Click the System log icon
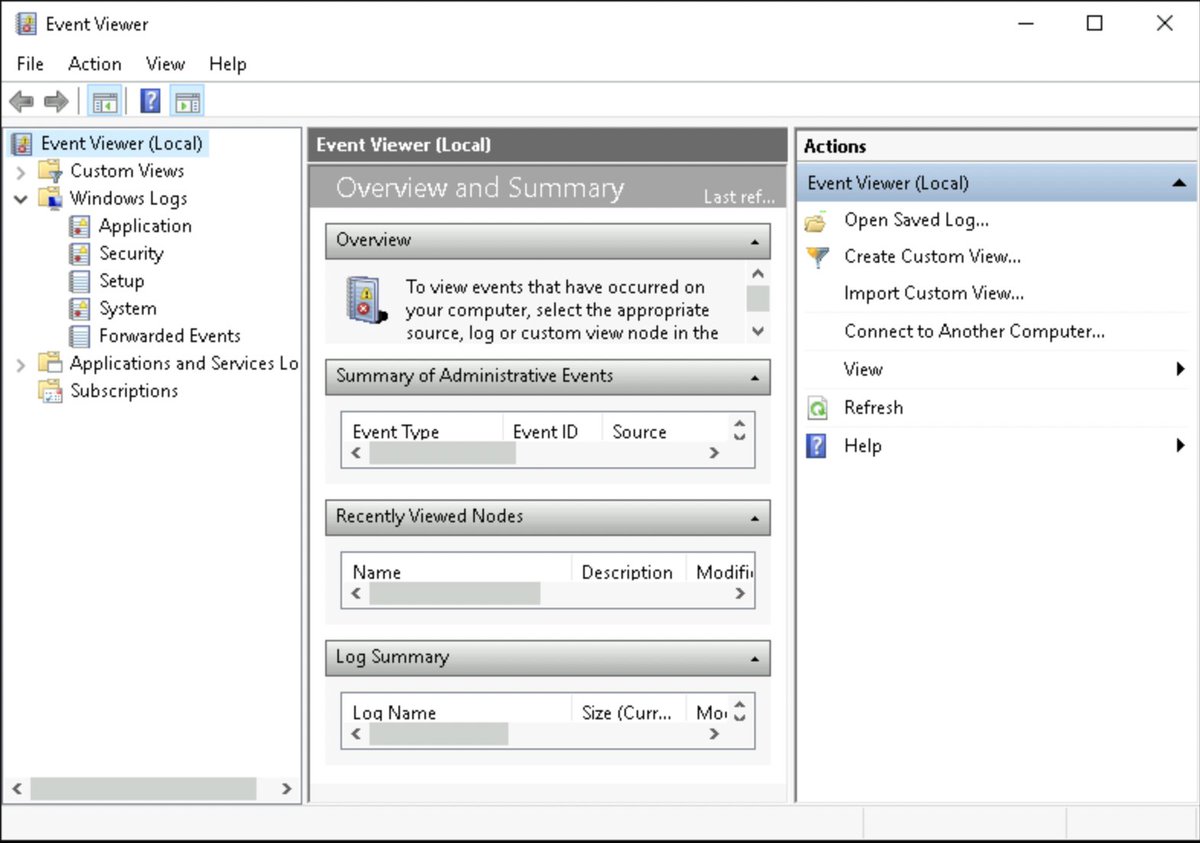 coord(80,309)
